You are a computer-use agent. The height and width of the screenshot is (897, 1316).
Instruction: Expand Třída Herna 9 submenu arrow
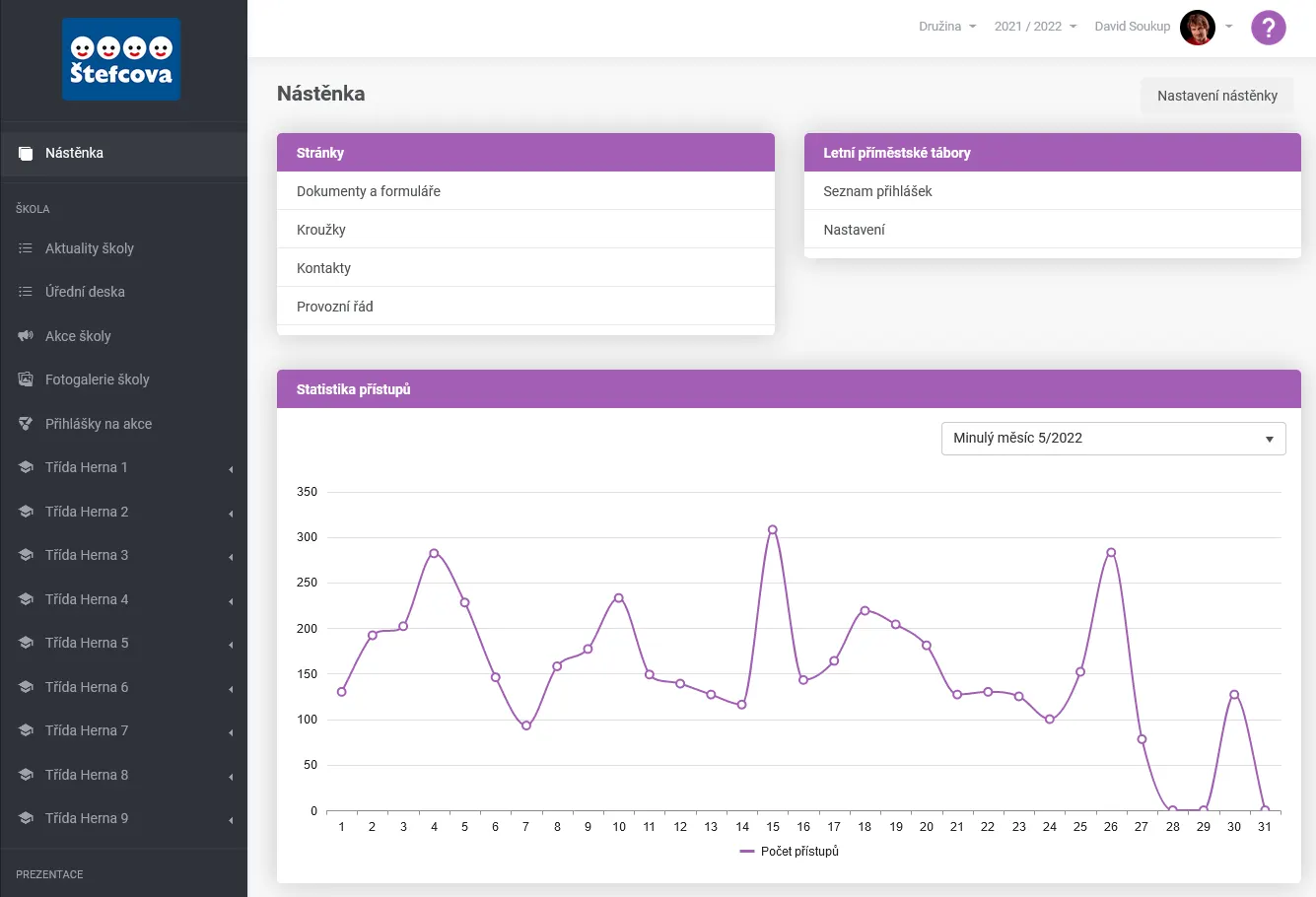point(231,820)
